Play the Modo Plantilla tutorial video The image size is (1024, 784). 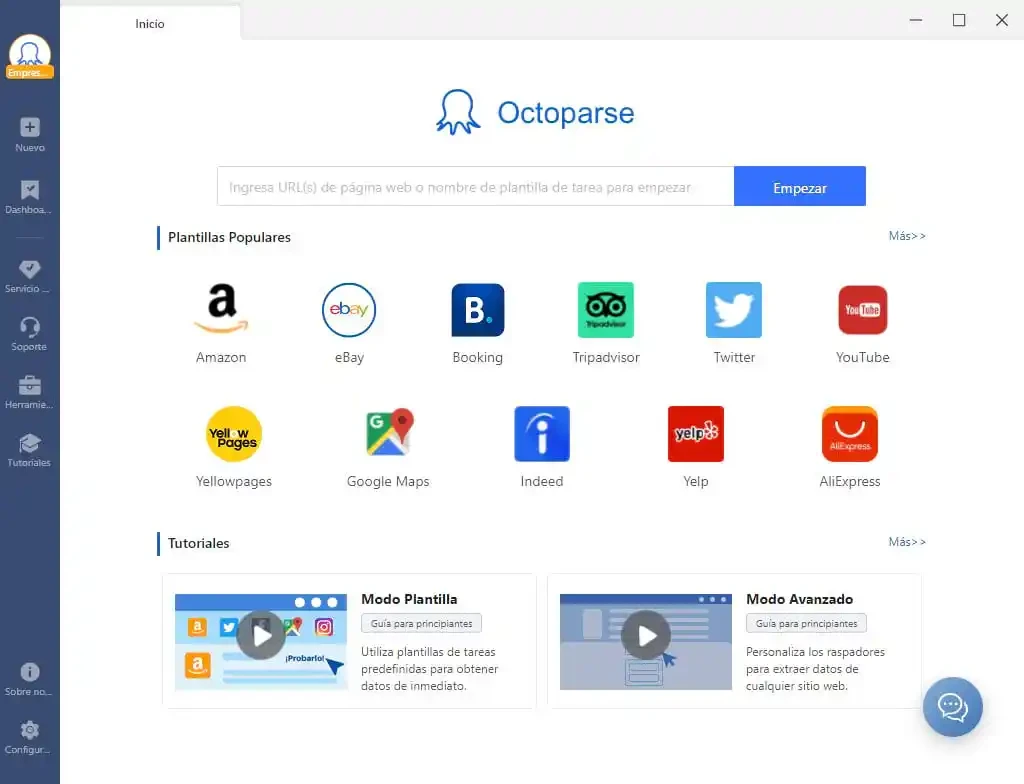pos(261,635)
